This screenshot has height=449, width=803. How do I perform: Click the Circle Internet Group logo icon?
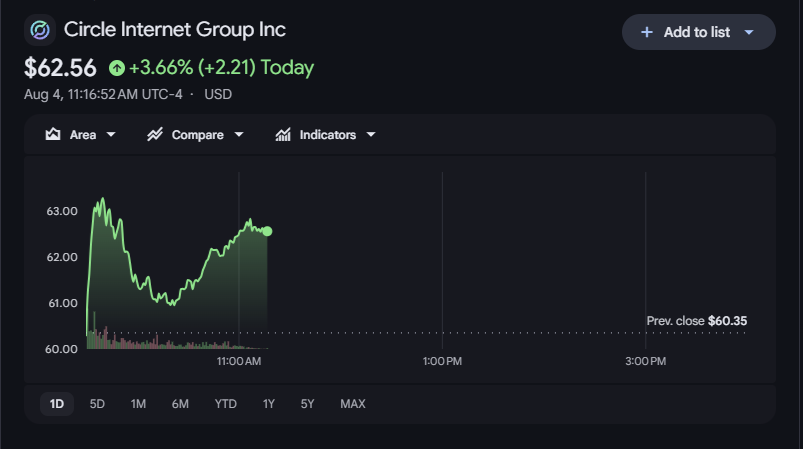pyautogui.click(x=40, y=30)
